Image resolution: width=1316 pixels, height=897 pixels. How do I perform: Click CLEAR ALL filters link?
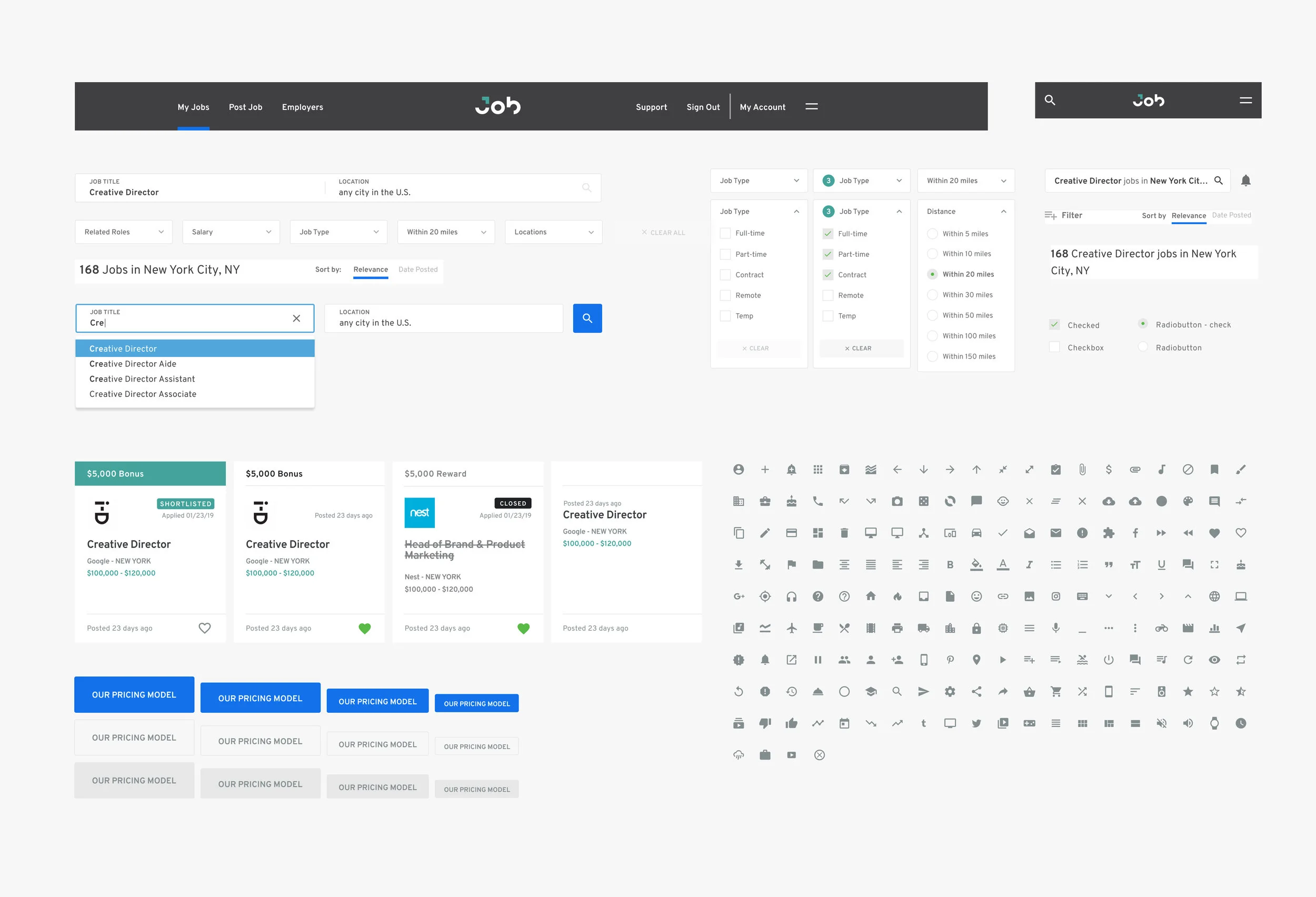click(663, 233)
